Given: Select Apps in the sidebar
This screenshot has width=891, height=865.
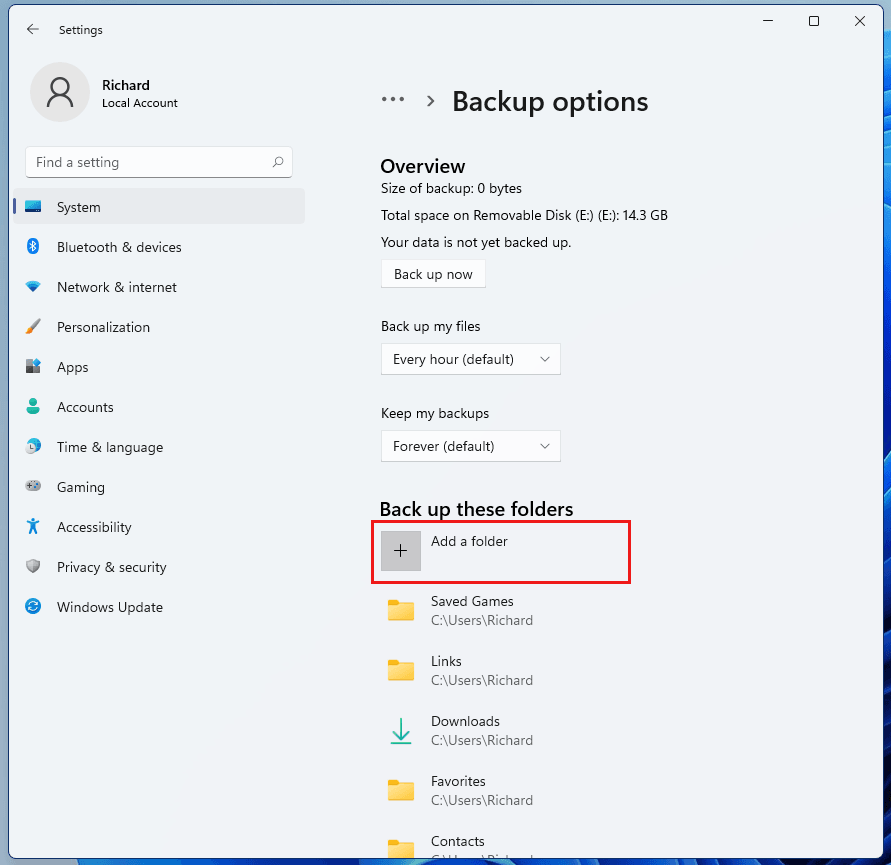Looking at the screenshot, I should 159,367.
